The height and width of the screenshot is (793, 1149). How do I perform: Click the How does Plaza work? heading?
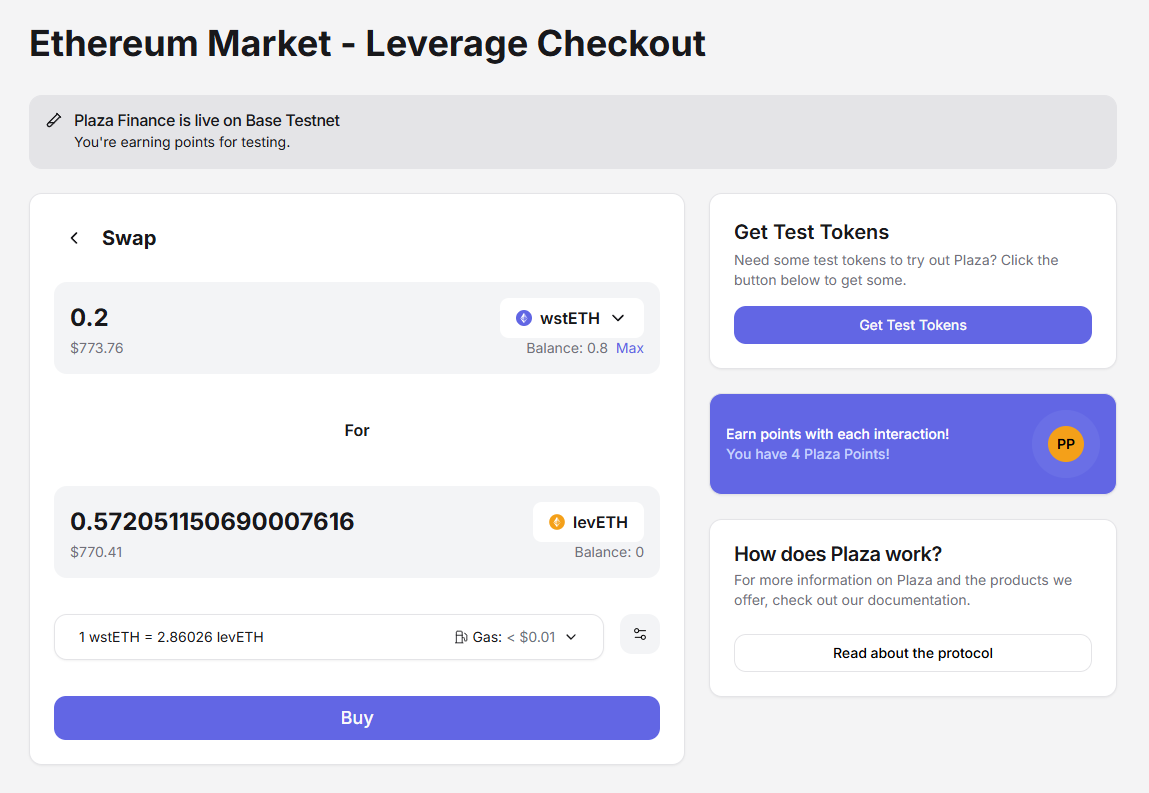[x=837, y=554]
